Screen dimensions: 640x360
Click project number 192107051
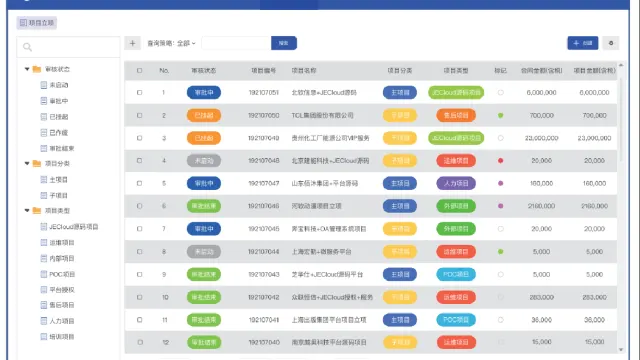264,93
